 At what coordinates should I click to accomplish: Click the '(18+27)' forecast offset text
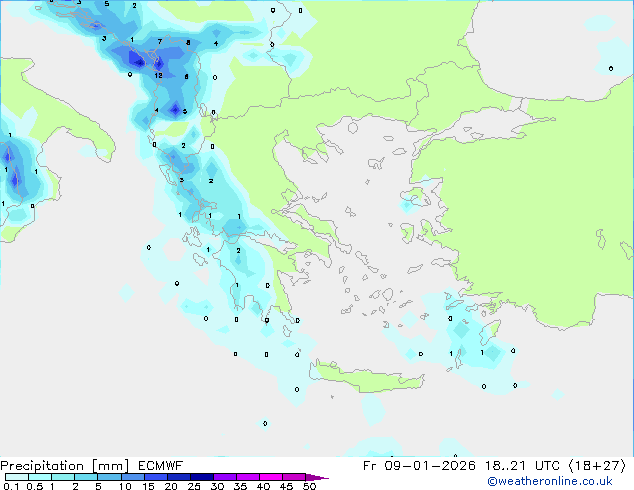point(597,466)
